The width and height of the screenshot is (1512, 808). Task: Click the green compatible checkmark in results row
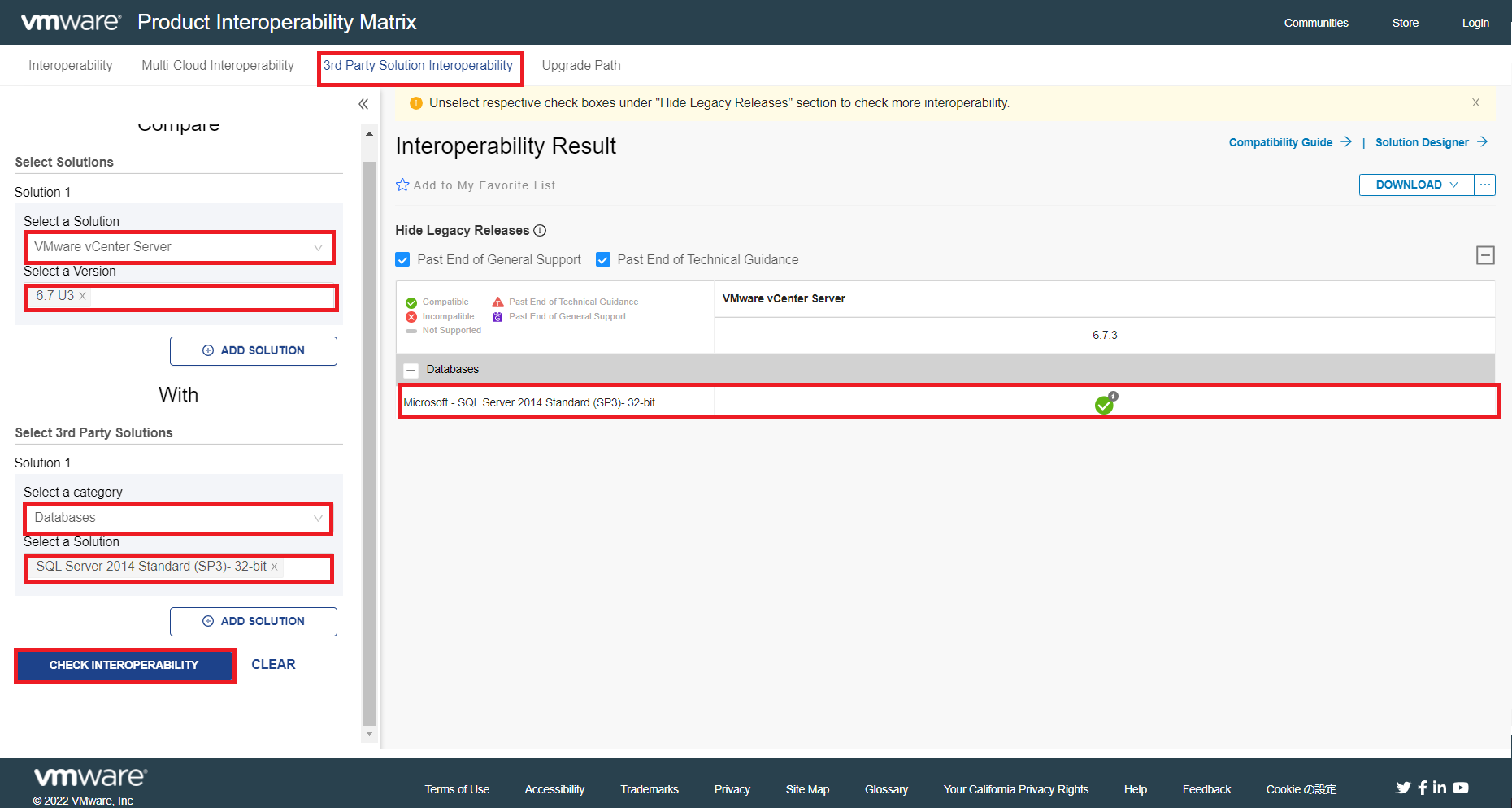pos(1105,406)
